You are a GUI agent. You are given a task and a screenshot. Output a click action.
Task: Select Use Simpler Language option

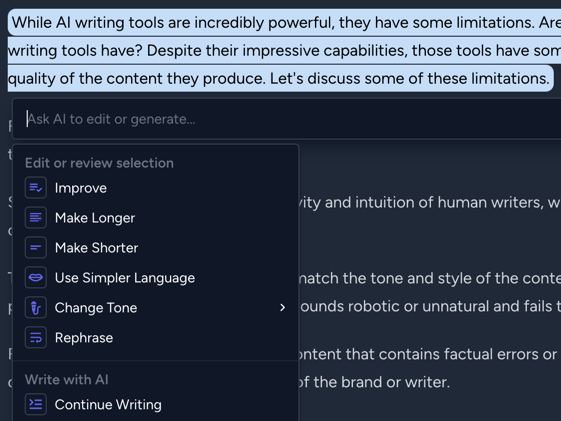click(156, 278)
